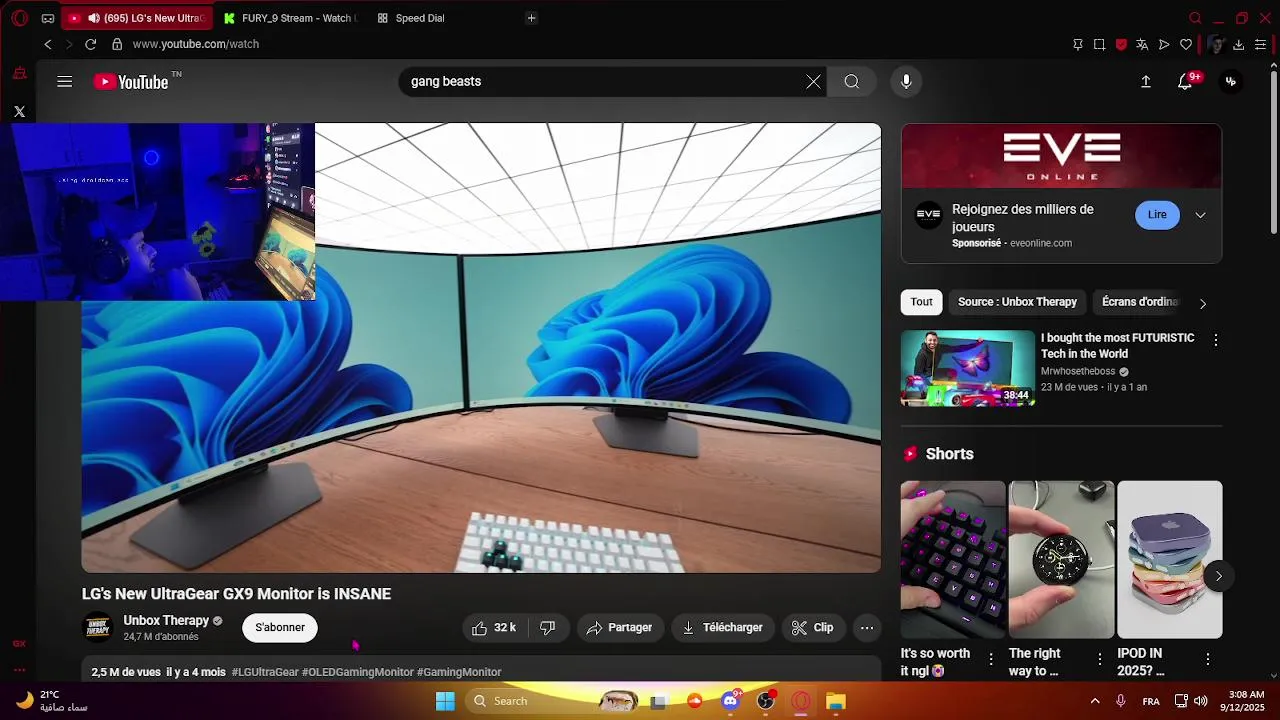Open the YouTube account avatar menu
Viewport: 1280px width, 720px height.
1231,82
